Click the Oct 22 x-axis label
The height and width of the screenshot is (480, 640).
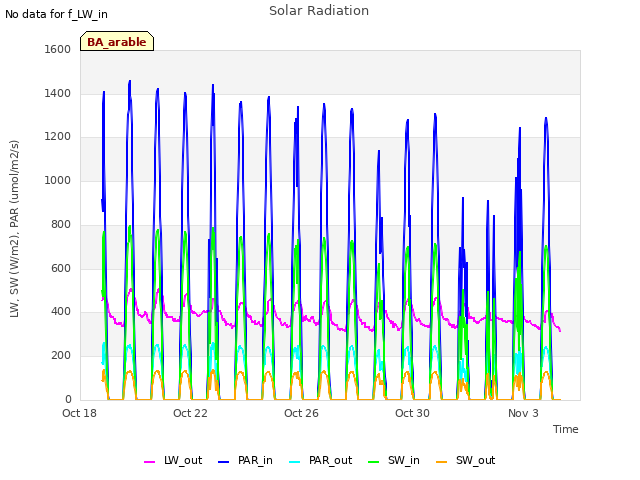190,413
